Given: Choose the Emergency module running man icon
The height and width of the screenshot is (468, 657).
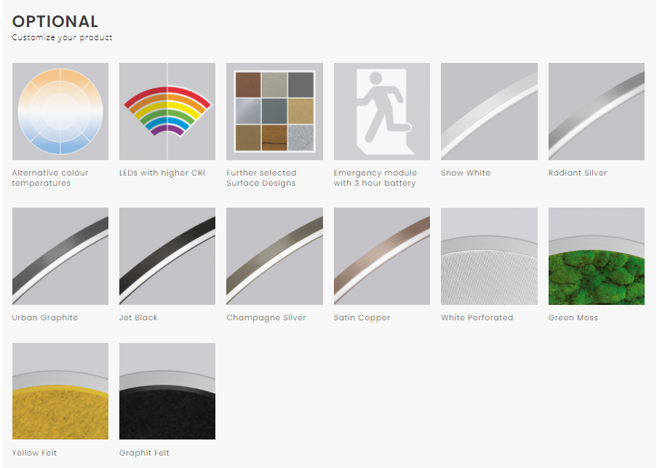Looking at the screenshot, I should click(382, 111).
